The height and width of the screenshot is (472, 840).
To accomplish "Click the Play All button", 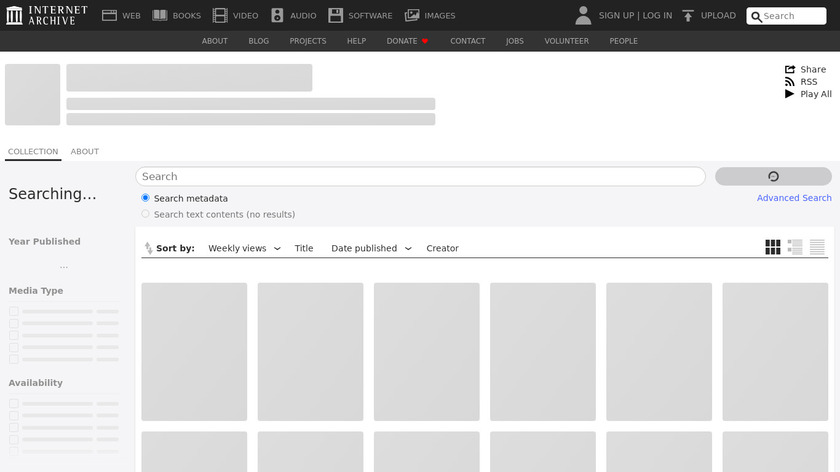I will pyautogui.click(x=808, y=94).
